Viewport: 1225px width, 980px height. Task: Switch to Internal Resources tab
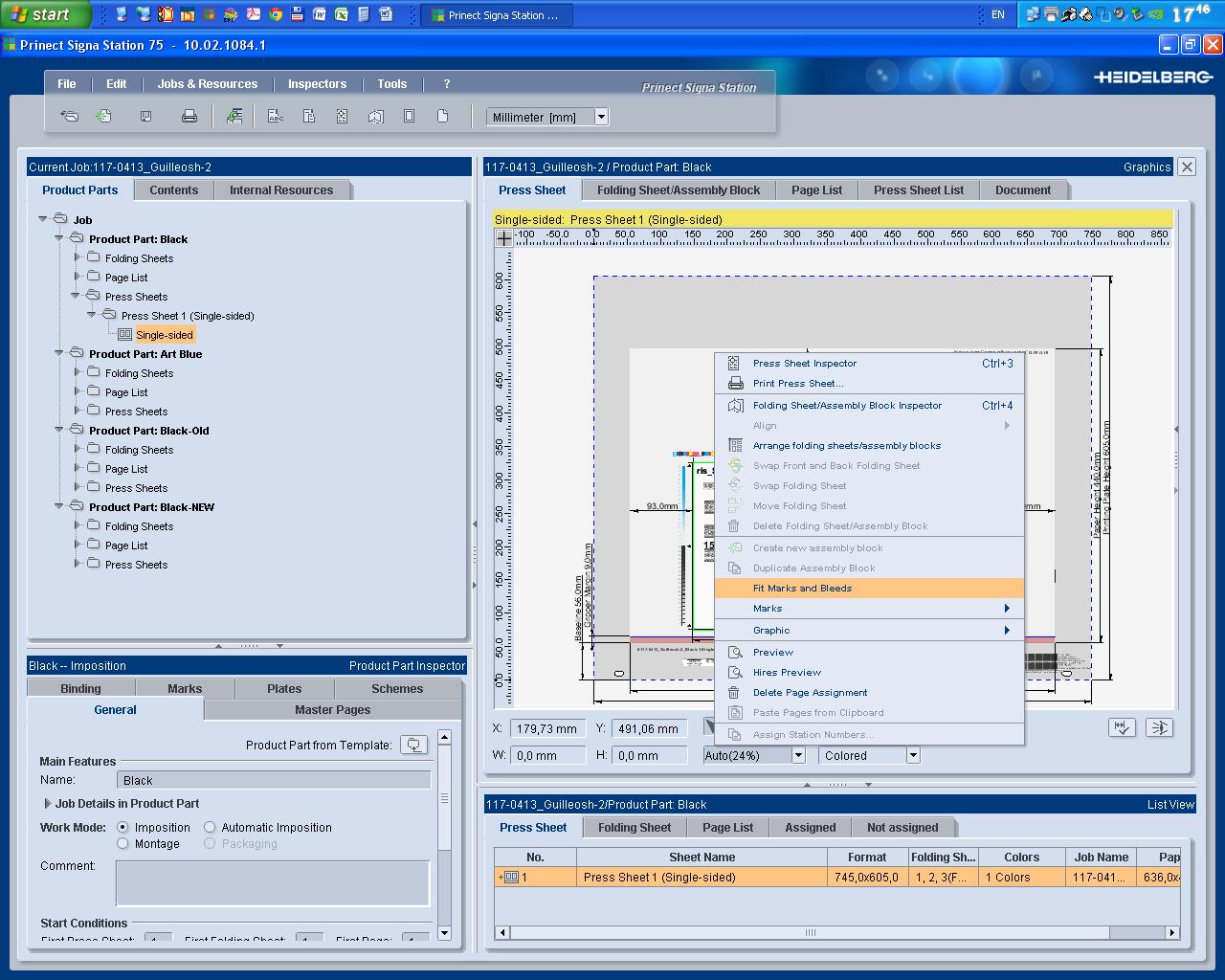pos(281,189)
